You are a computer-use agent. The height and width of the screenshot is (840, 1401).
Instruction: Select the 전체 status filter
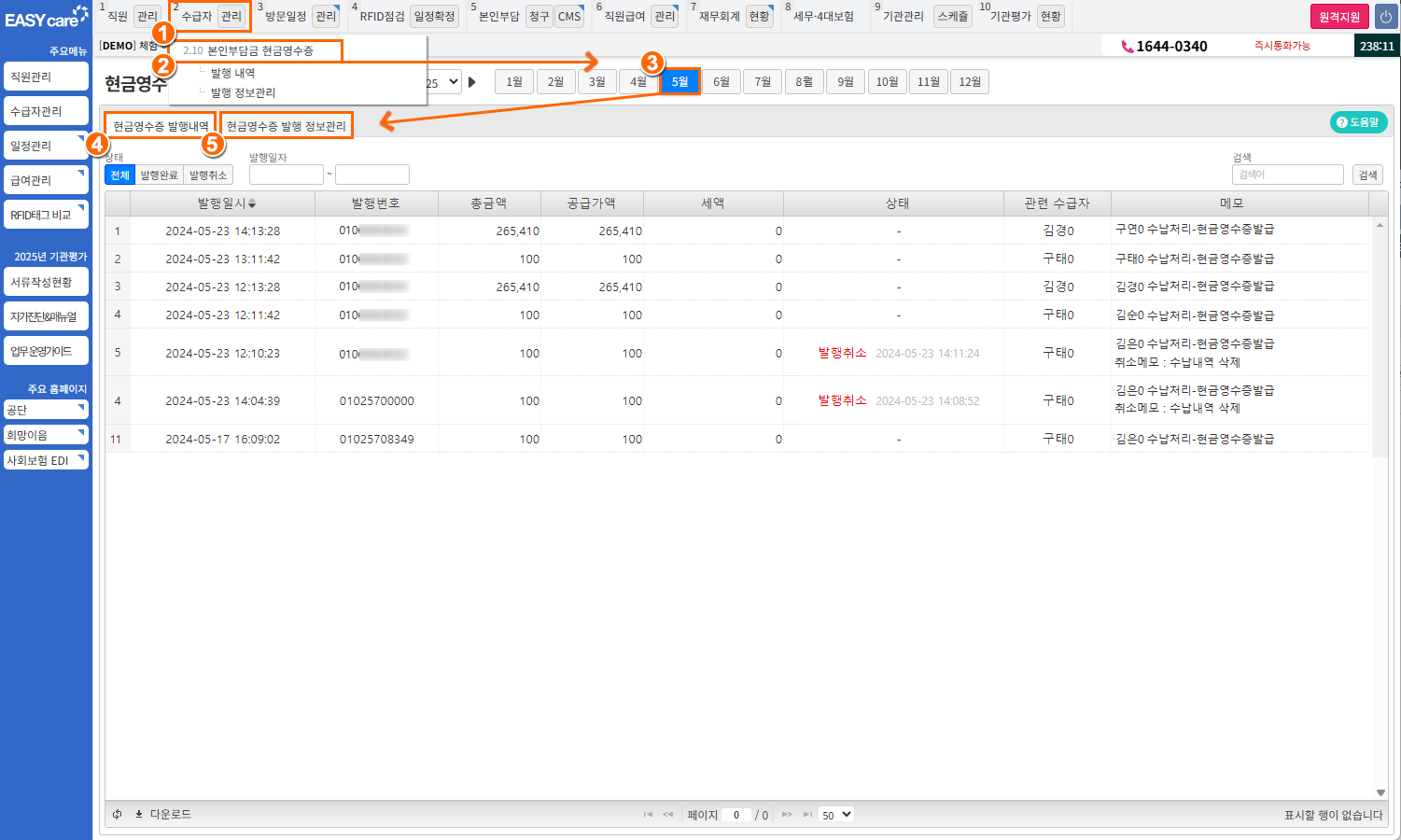[119, 175]
